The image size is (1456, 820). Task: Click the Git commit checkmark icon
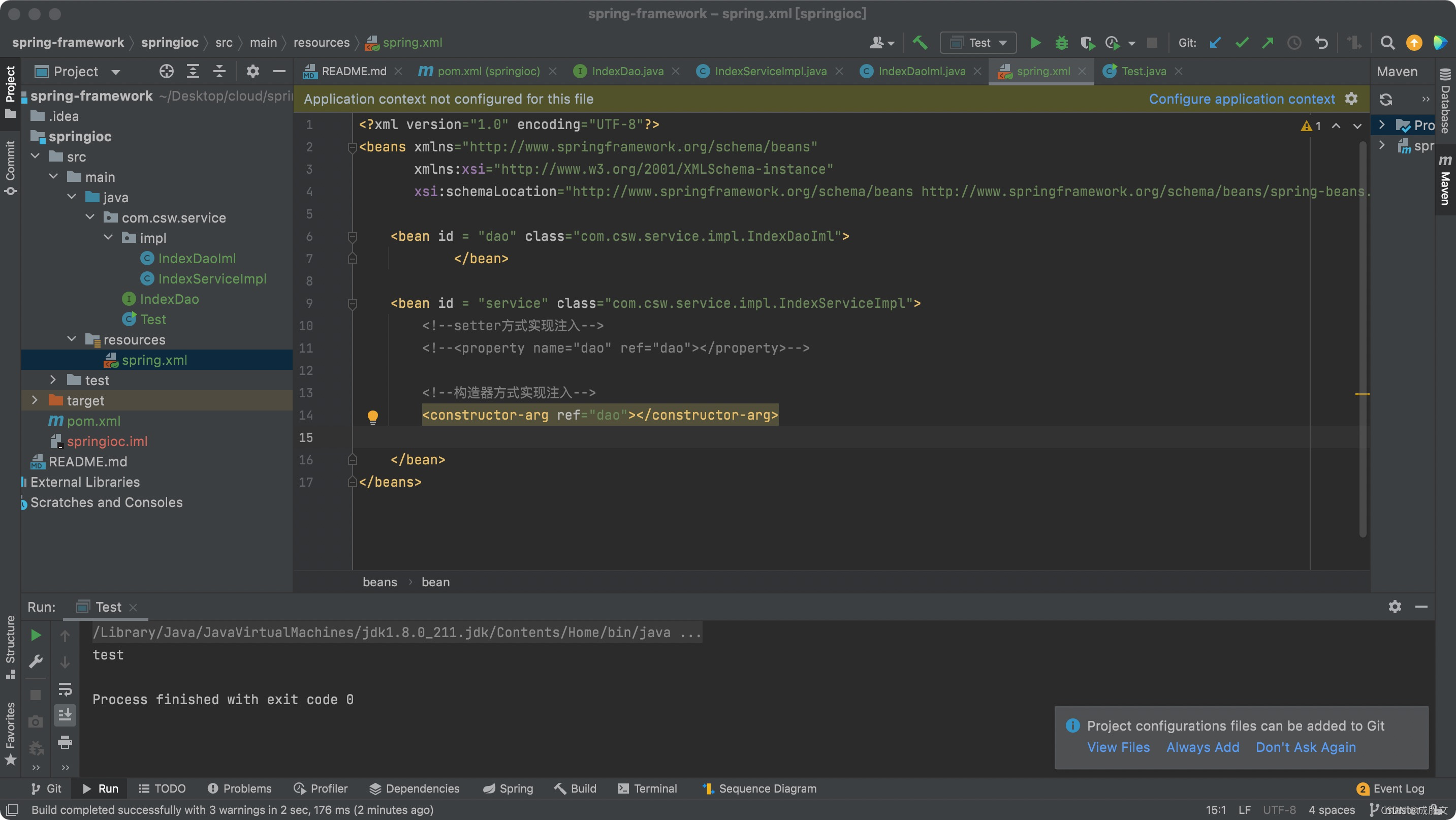point(1242,43)
